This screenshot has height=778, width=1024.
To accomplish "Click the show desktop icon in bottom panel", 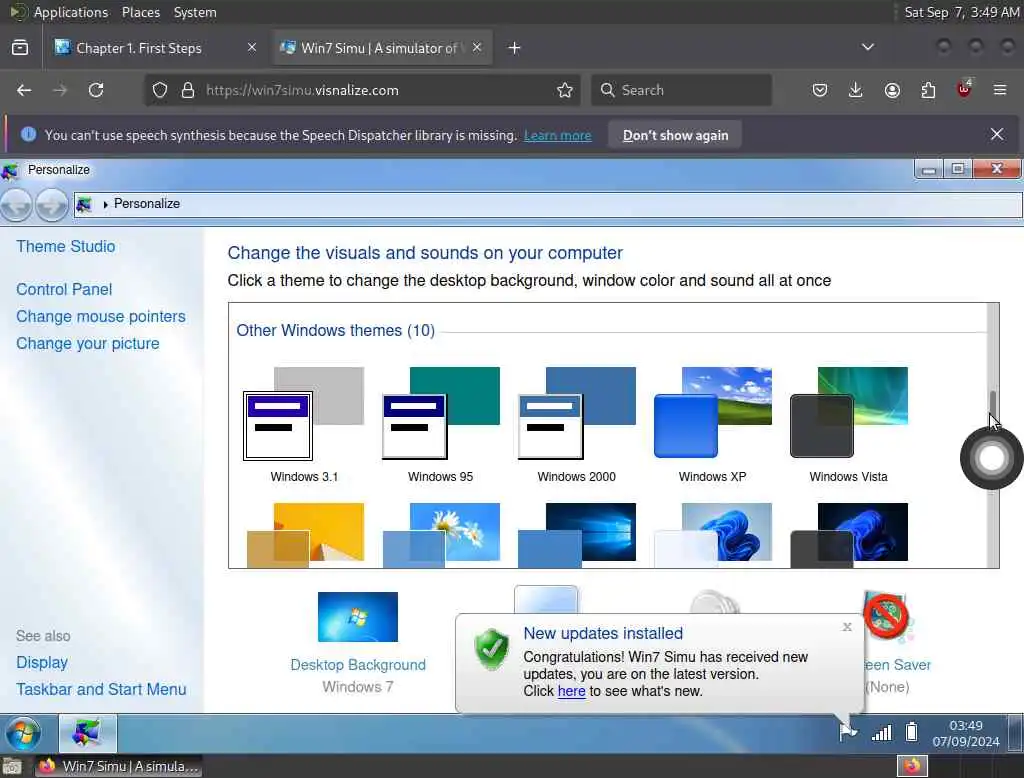I will pos(12,766).
